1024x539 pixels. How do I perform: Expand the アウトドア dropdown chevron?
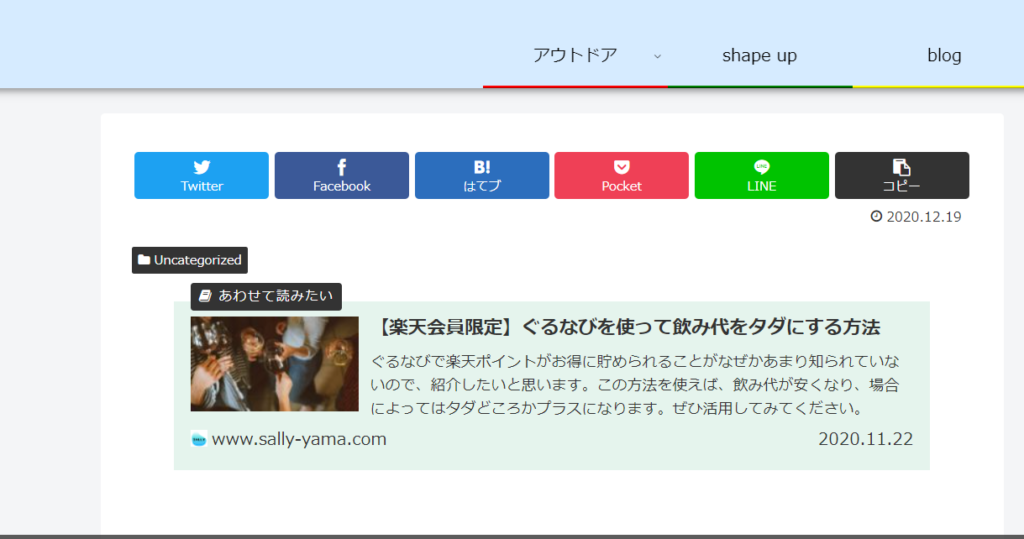point(658,57)
